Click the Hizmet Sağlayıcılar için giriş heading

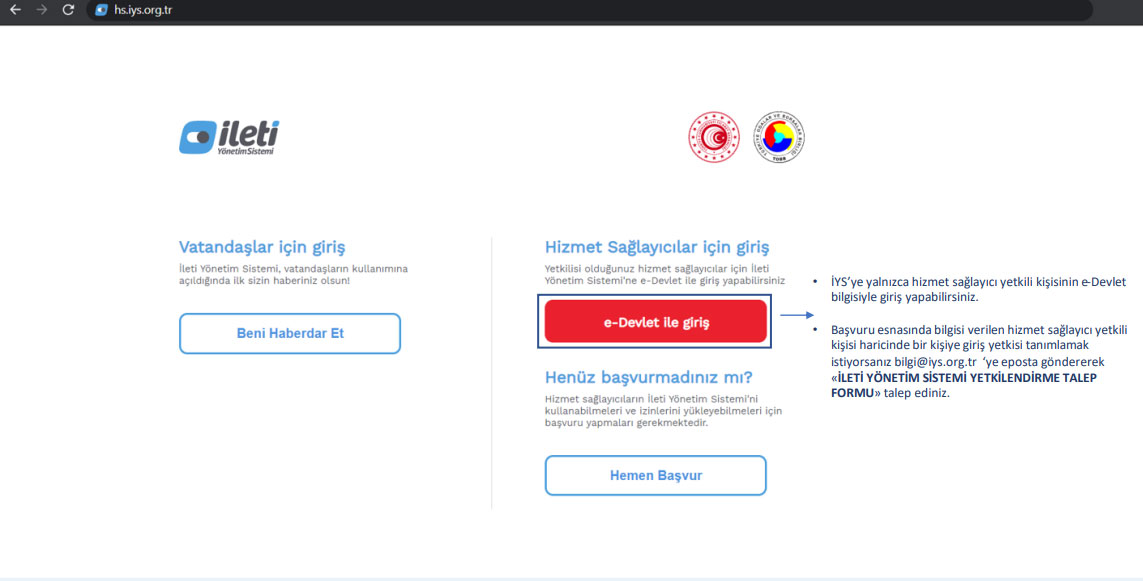[x=657, y=247]
